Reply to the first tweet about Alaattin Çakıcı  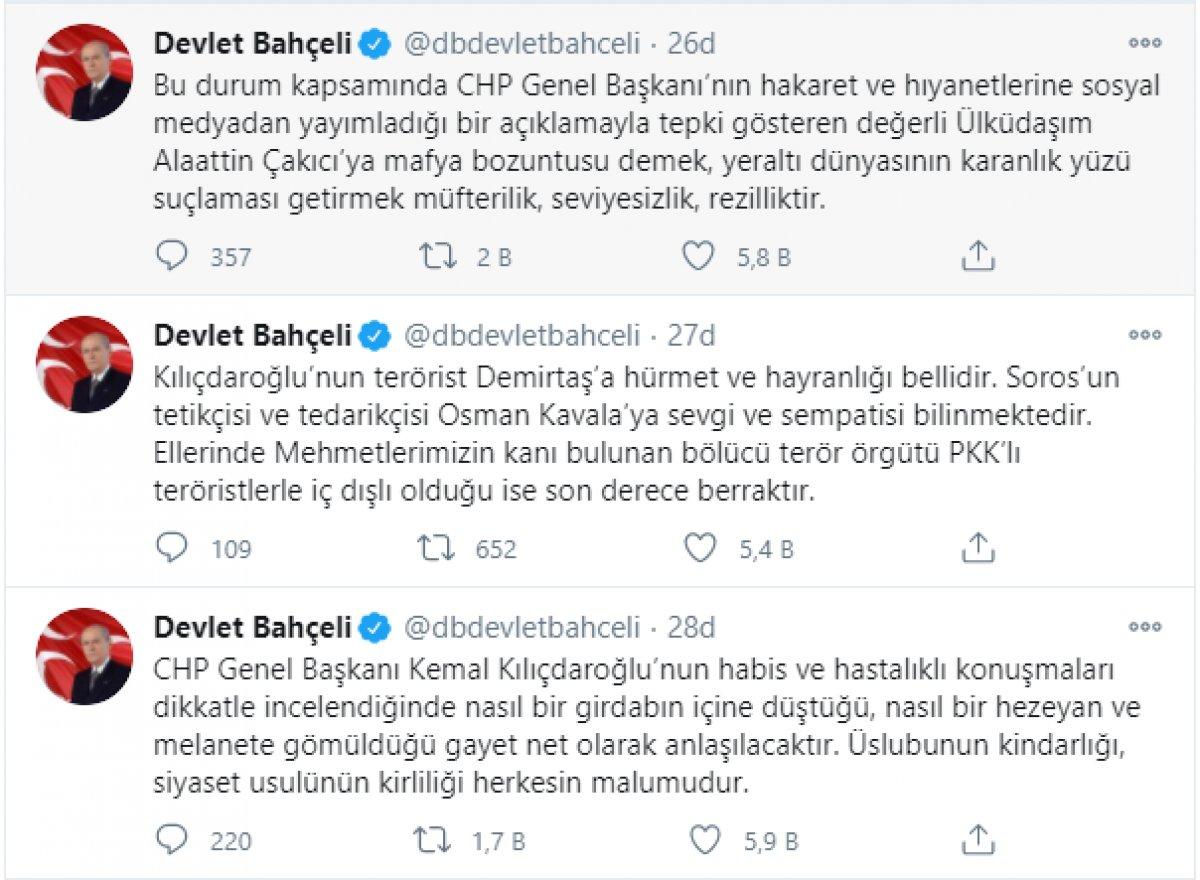click(170, 256)
